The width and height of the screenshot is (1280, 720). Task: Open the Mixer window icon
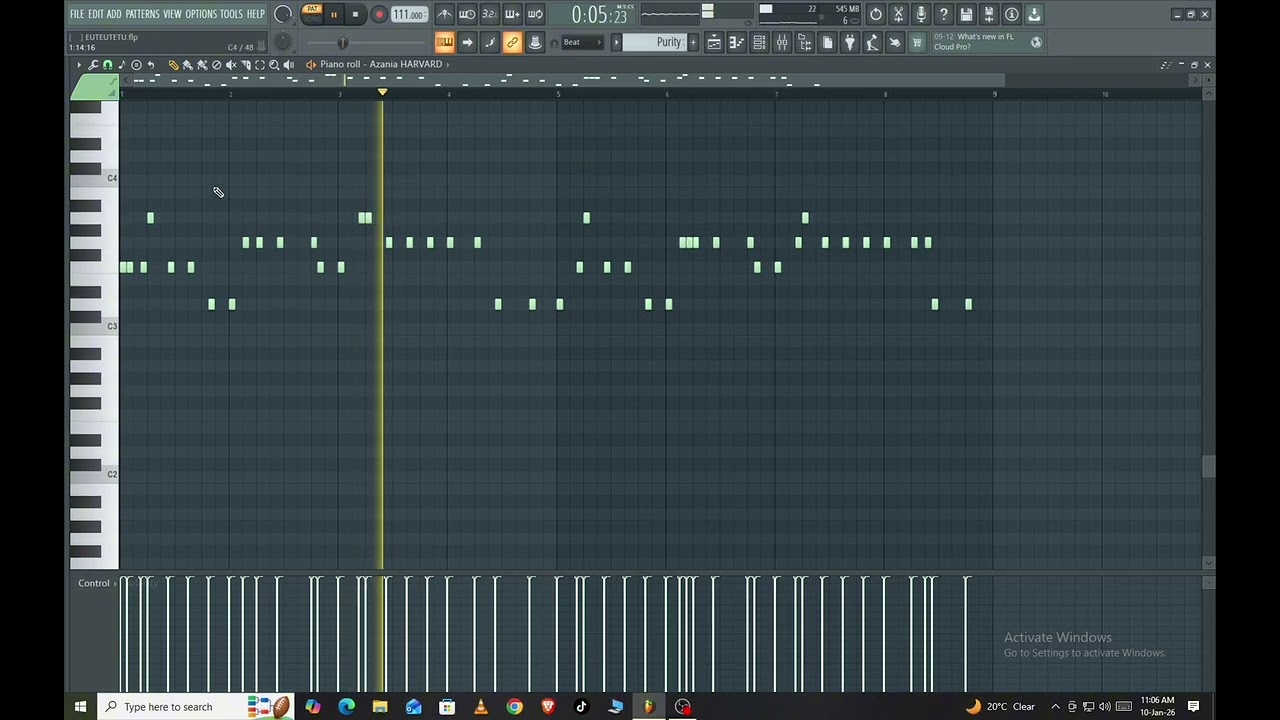click(x=782, y=42)
